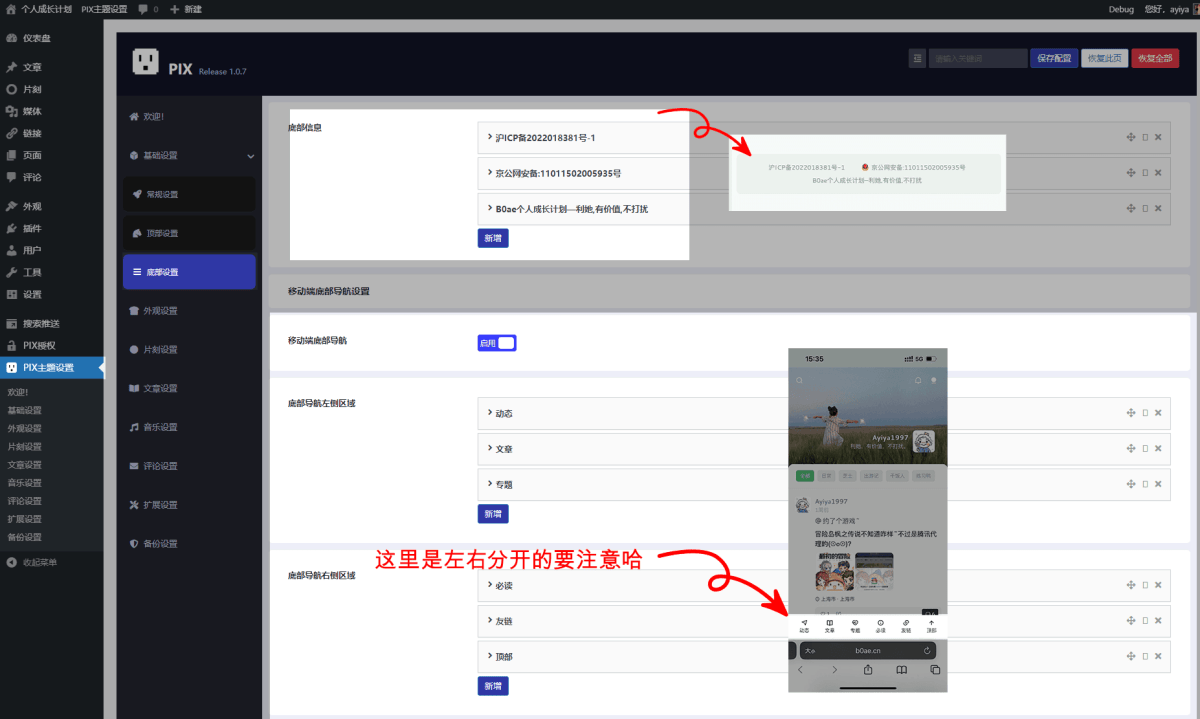Image resolution: width=1200 pixels, height=719 pixels.
Task: Toggle the 移动端底部导航 启用 switch
Action: tap(497, 343)
